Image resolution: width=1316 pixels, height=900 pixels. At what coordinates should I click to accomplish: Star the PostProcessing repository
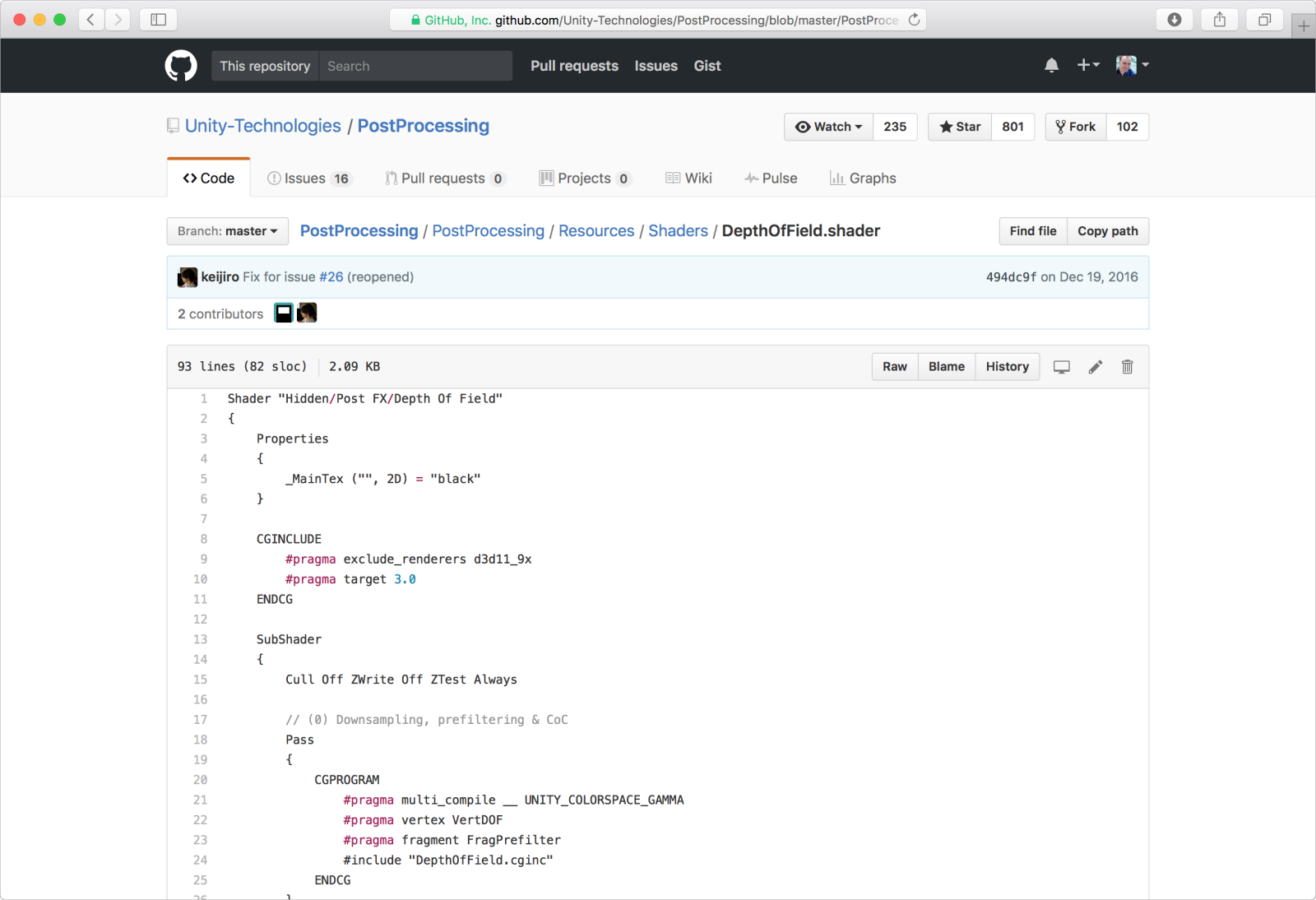point(960,127)
